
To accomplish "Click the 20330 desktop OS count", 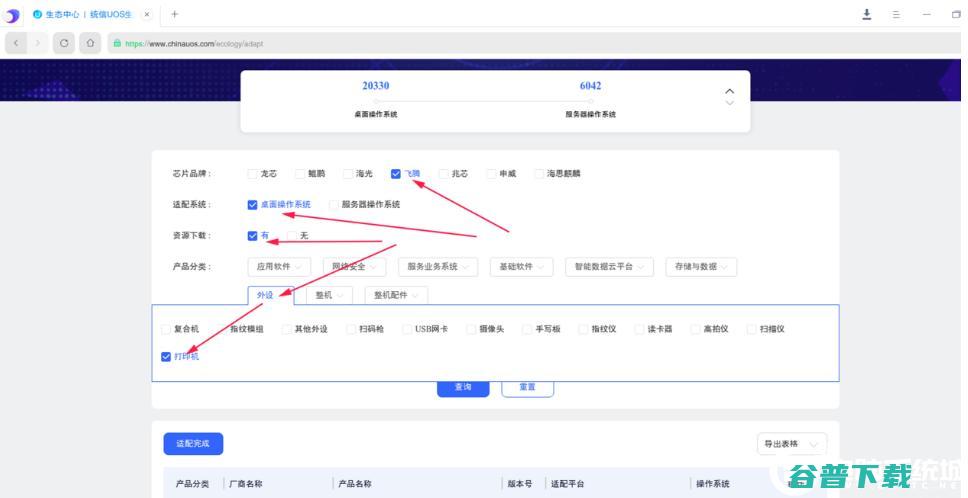I will (x=375, y=86).
